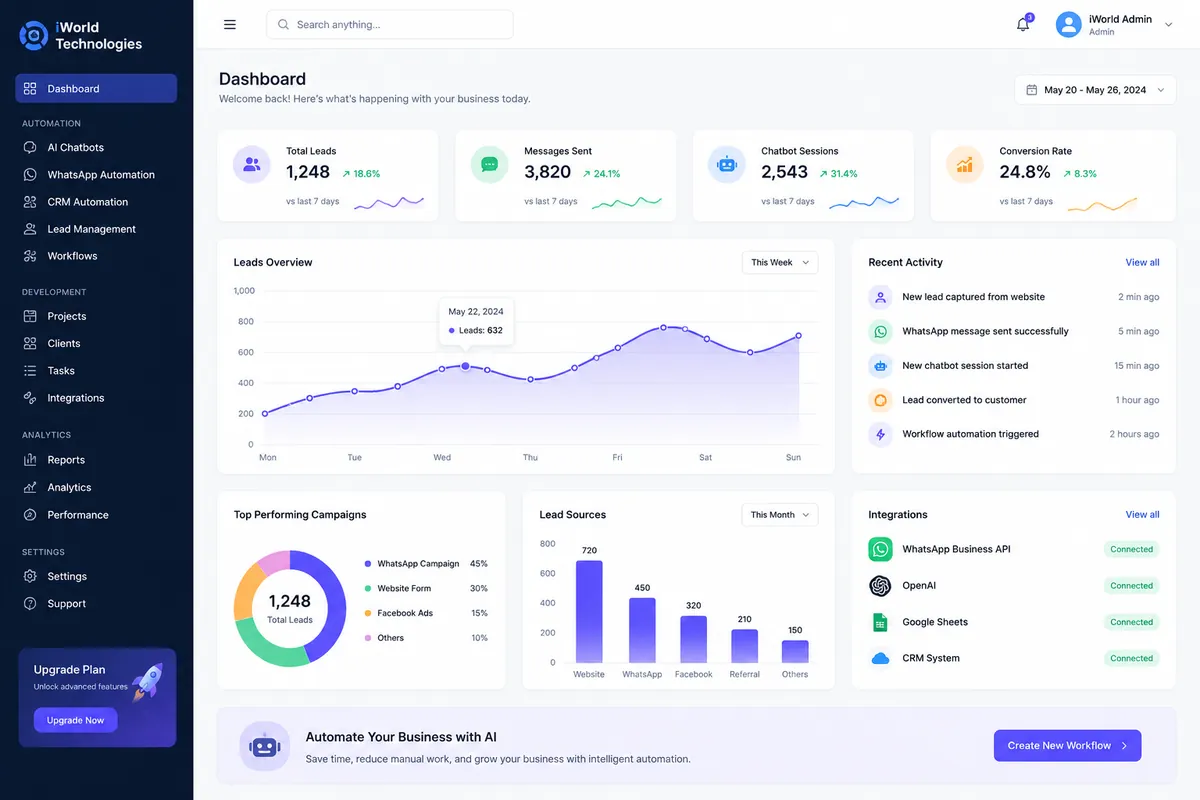This screenshot has width=1200, height=800.
Task: Click the Settings gear sidebar icon
Action: (30, 576)
